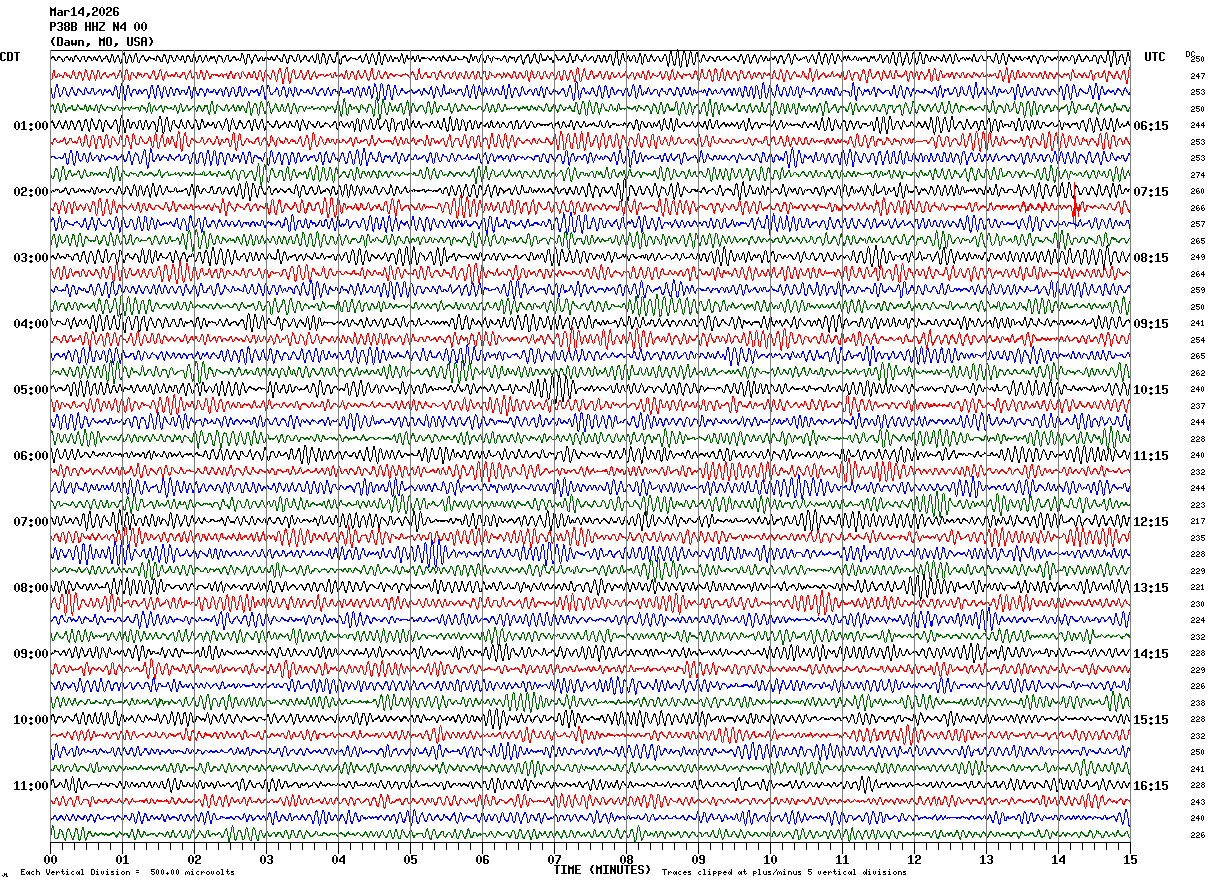The height and width of the screenshot is (886, 1210).
Task: Click the "TIME (MINUTES)" axis title
Action: click(x=602, y=870)
